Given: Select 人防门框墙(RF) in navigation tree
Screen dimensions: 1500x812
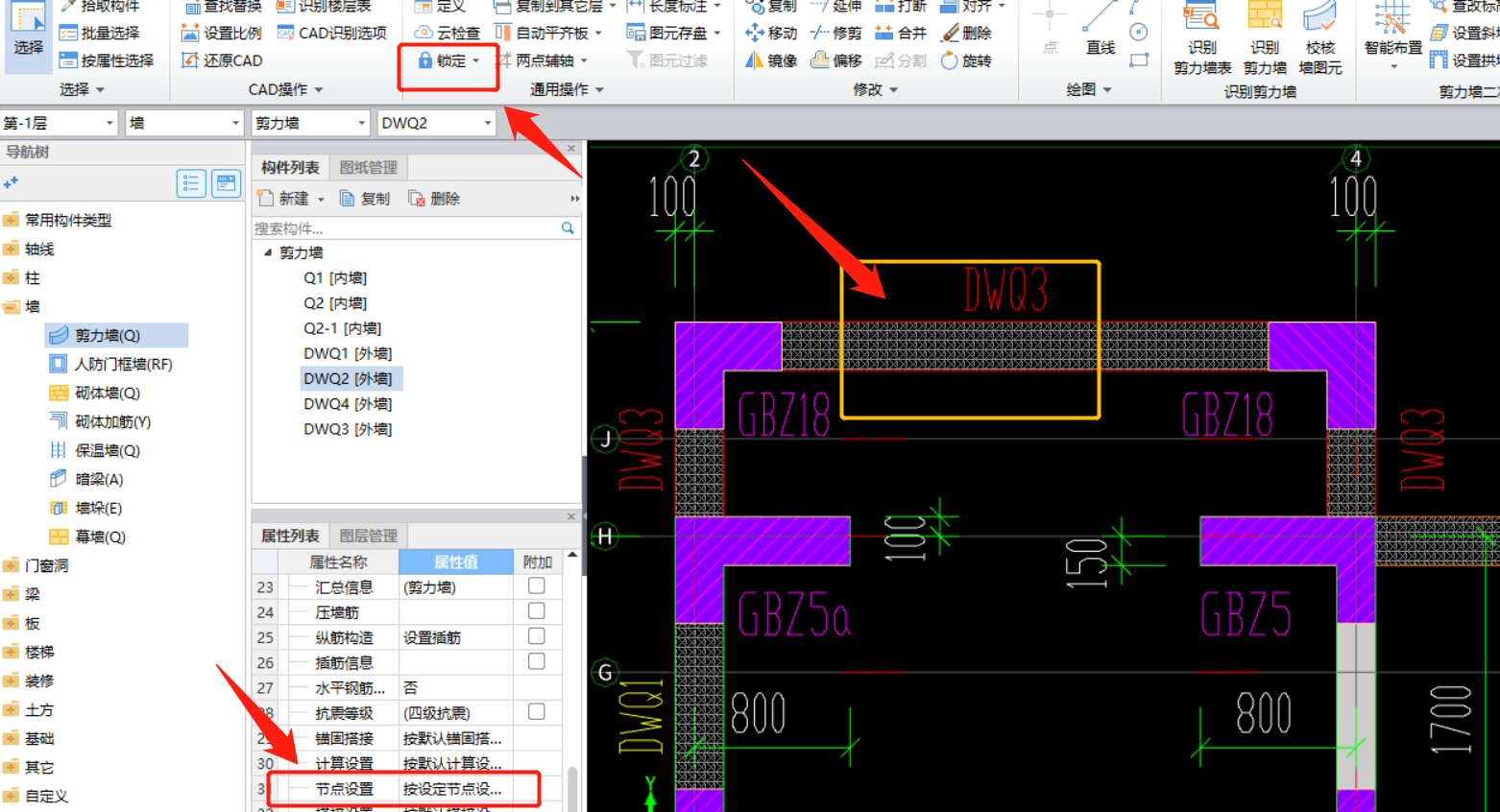Looking at the screenshot, I should click(123, 364).
